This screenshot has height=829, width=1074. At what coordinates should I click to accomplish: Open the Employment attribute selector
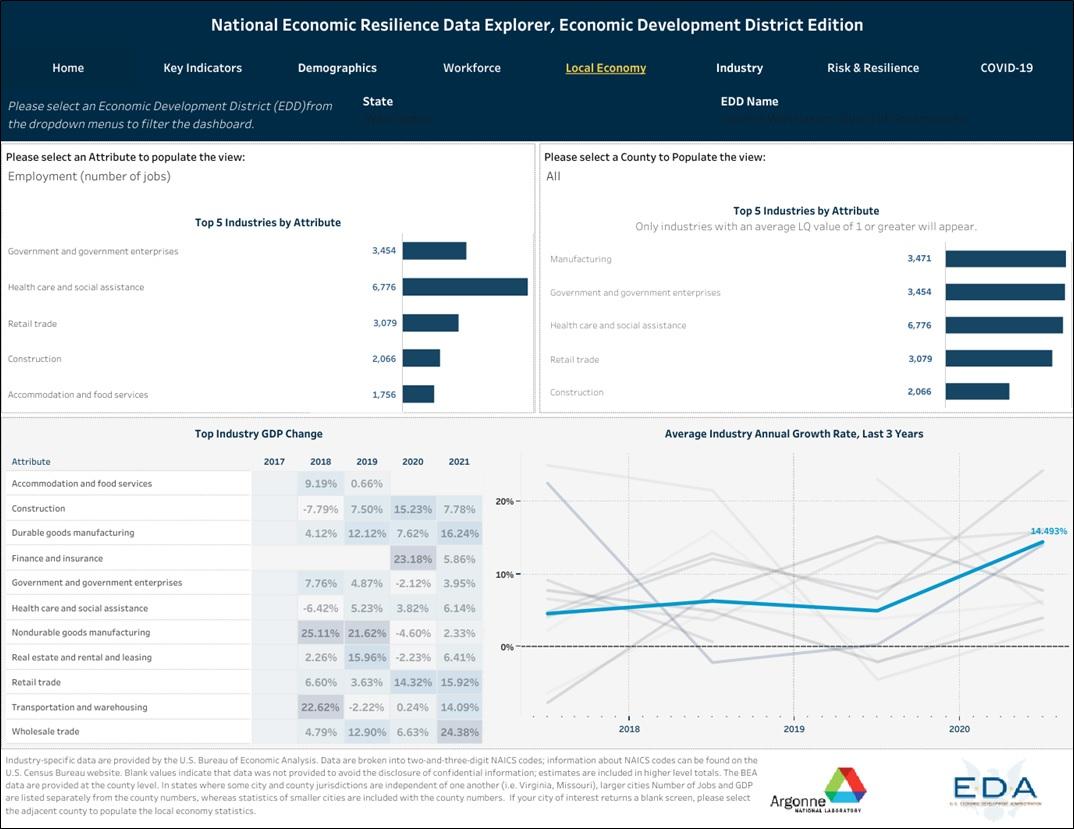[90, 174]
